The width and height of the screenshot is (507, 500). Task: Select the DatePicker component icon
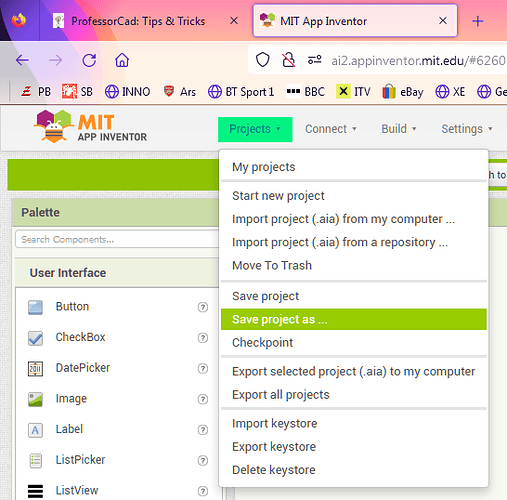pyautogui.click(x=35, y=368)
